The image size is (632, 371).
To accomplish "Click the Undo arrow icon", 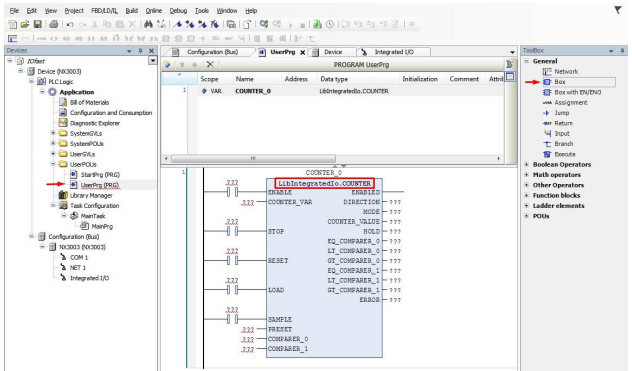I will tap(70, 25).
